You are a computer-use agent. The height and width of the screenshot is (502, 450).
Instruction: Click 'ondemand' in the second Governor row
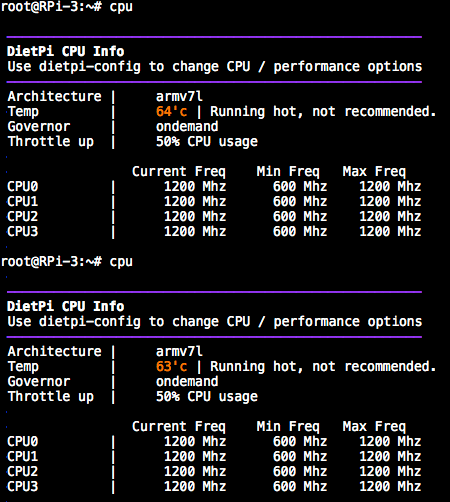[187, 381]
